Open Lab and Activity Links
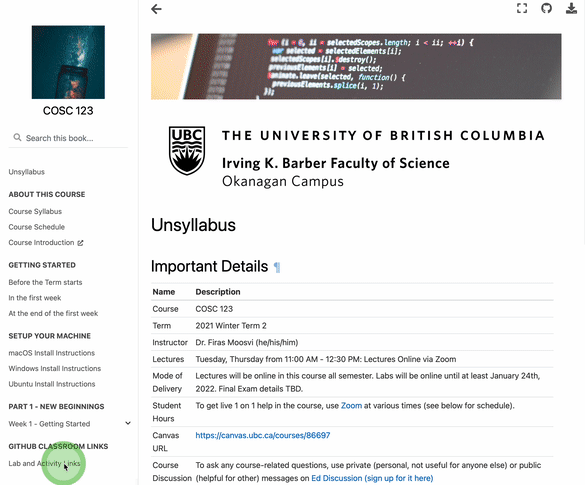The image size is (585, 485). coord(44,463)
